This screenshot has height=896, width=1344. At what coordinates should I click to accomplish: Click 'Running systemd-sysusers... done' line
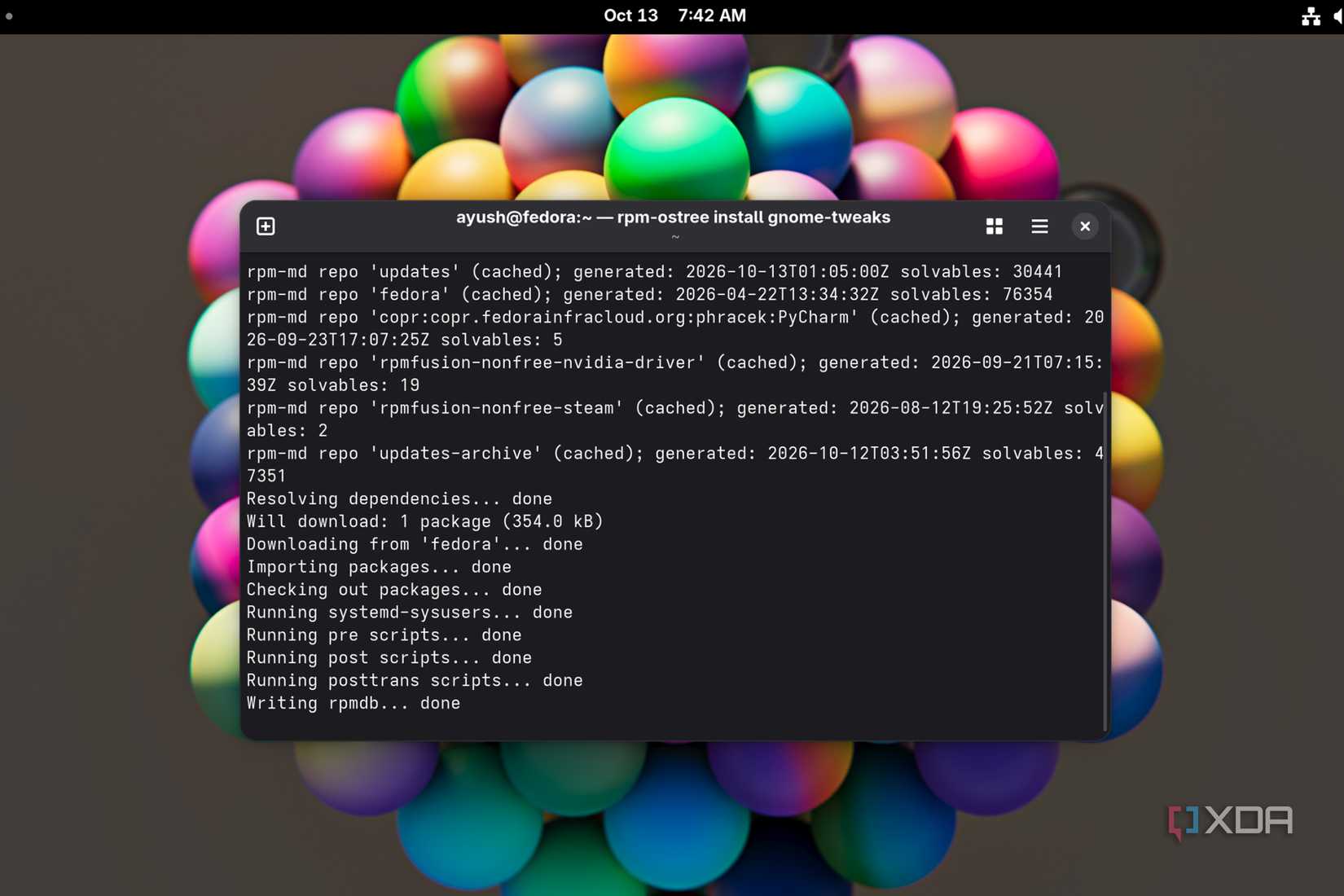tap(410, 613)
